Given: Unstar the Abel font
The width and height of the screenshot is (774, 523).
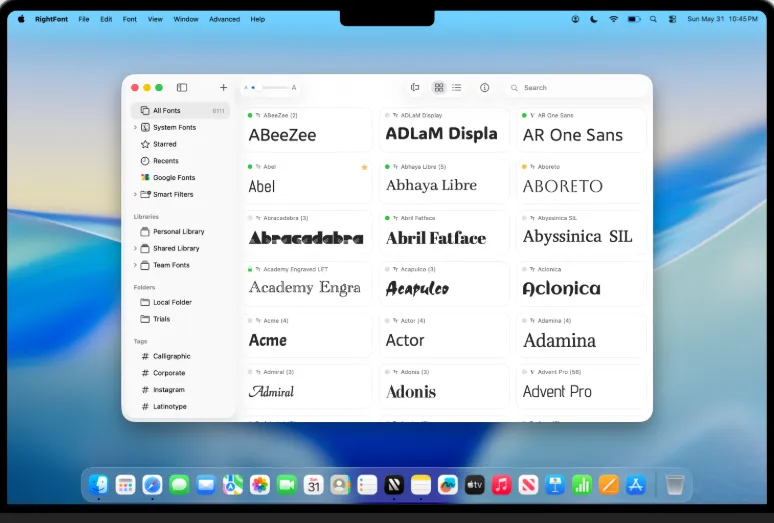Looking at the screenshot, I should (x=364, y=167).
